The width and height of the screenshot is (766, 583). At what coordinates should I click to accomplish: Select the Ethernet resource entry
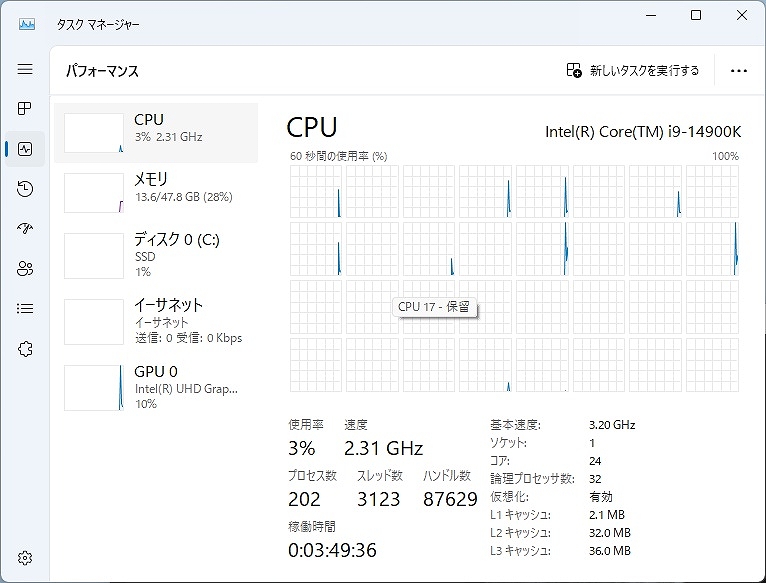[156, 320]
